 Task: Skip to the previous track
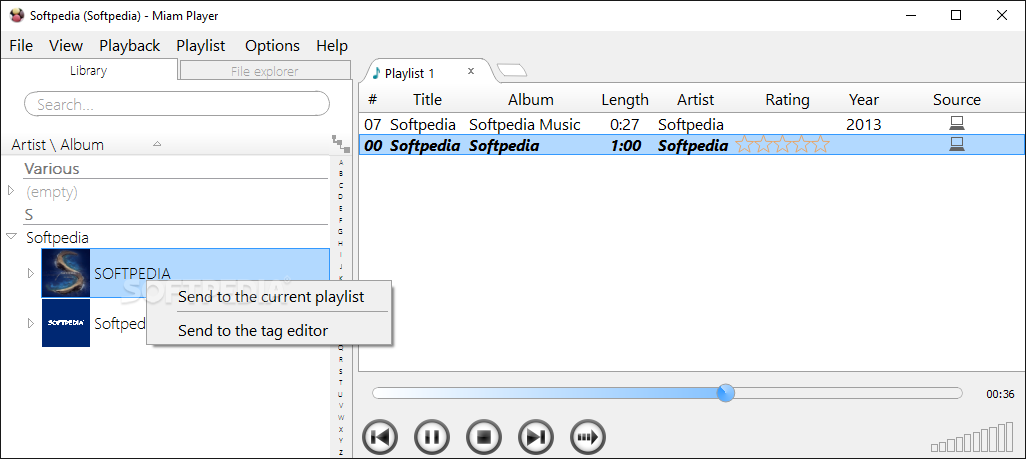pyautogui.click(x=380, y=437)
